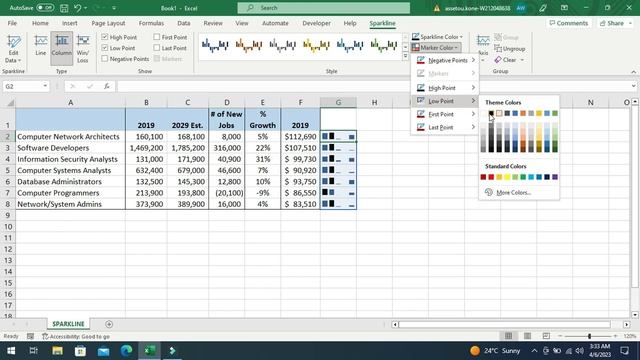Open the Marker Color dropdown

click(436, 48)
